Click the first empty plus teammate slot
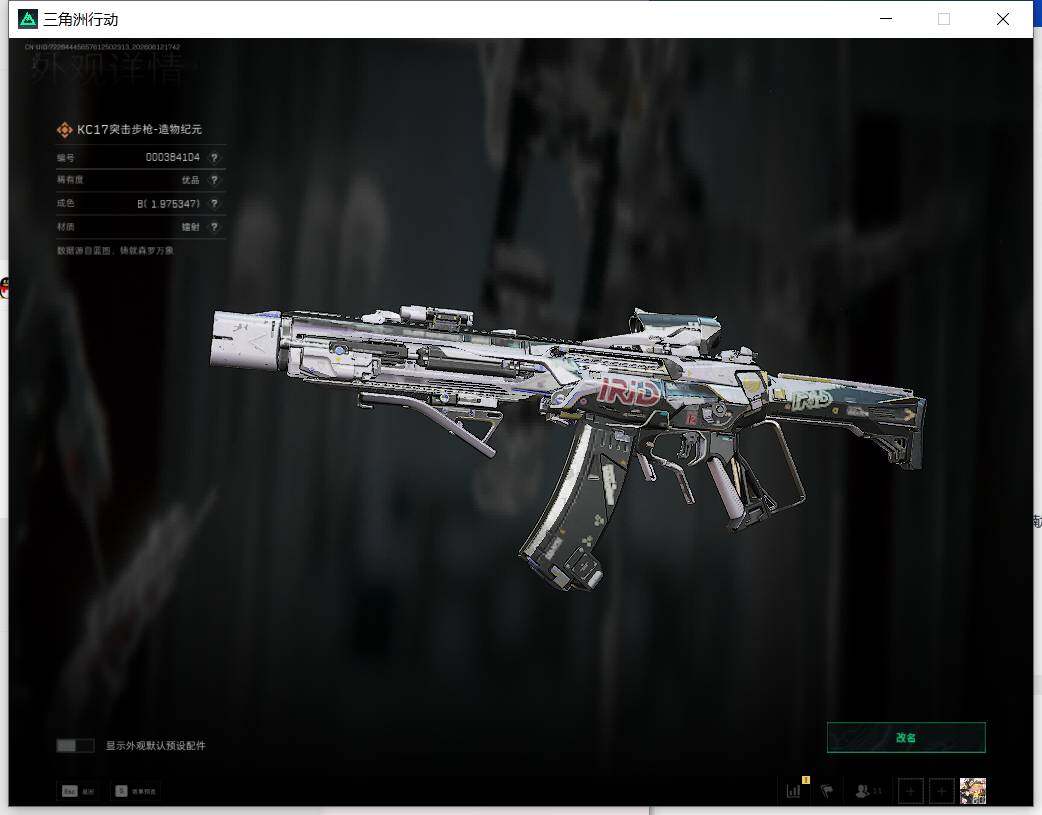This screenshot has width=1042, height=815. 910,791
